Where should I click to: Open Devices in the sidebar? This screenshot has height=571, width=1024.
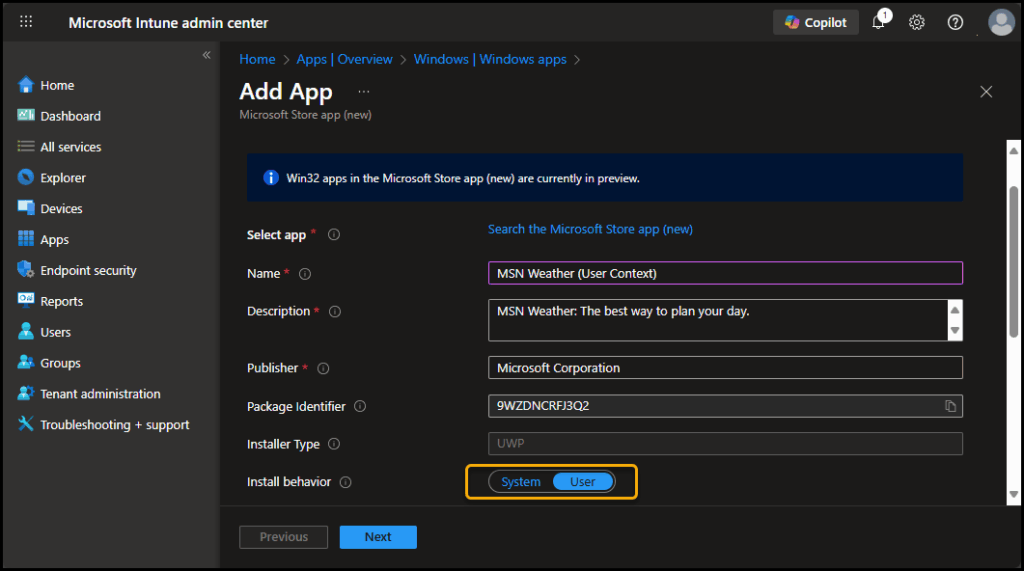point(61,208)
